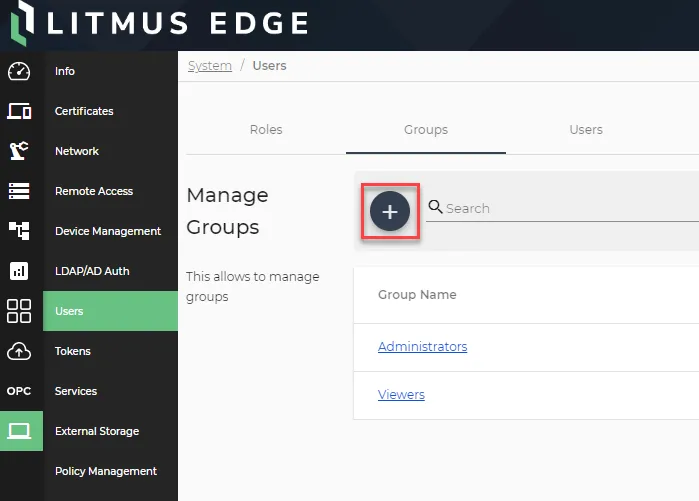Click the stacked server list icon
Screen dimensions: 699x501
point(19,191)
